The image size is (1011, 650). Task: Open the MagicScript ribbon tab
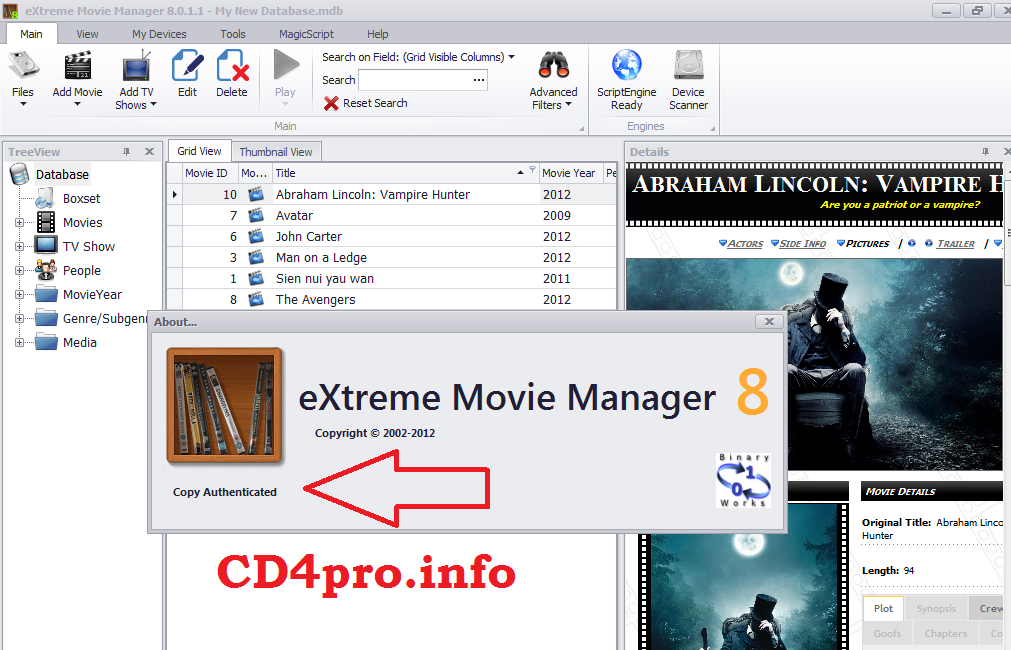coord(306,34)
